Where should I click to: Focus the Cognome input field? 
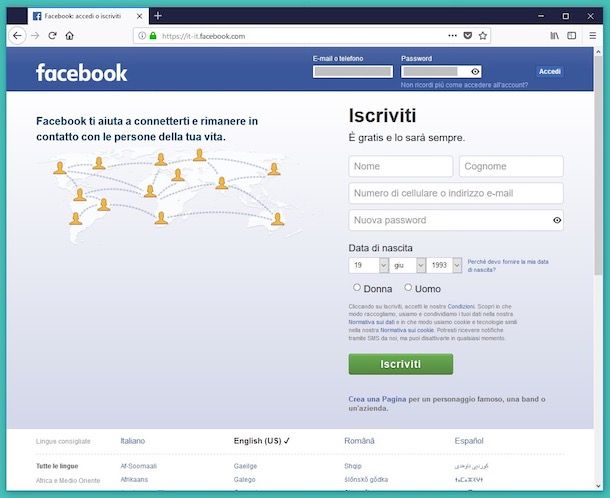point(511,166)
